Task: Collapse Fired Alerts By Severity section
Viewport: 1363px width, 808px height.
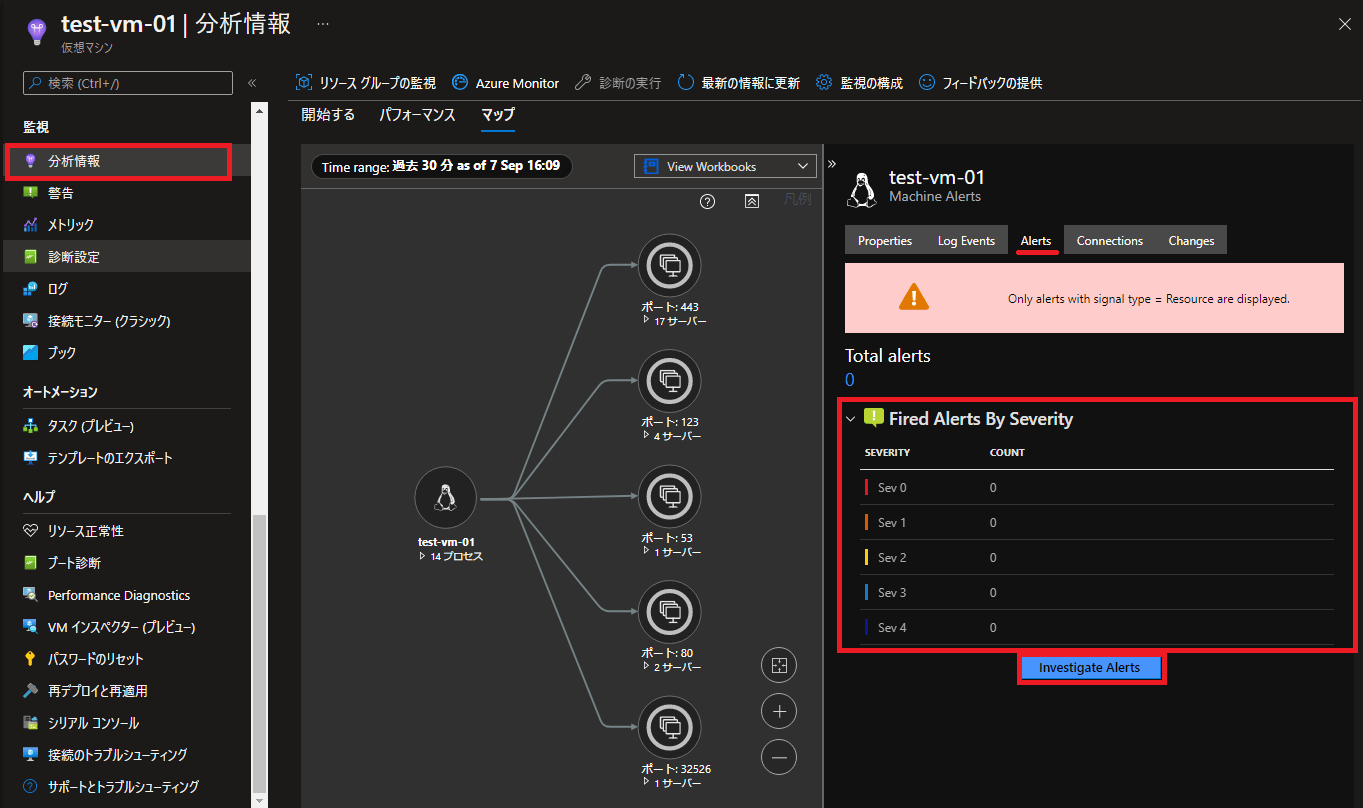Action: pyautogui.click(x=851, y=419)
